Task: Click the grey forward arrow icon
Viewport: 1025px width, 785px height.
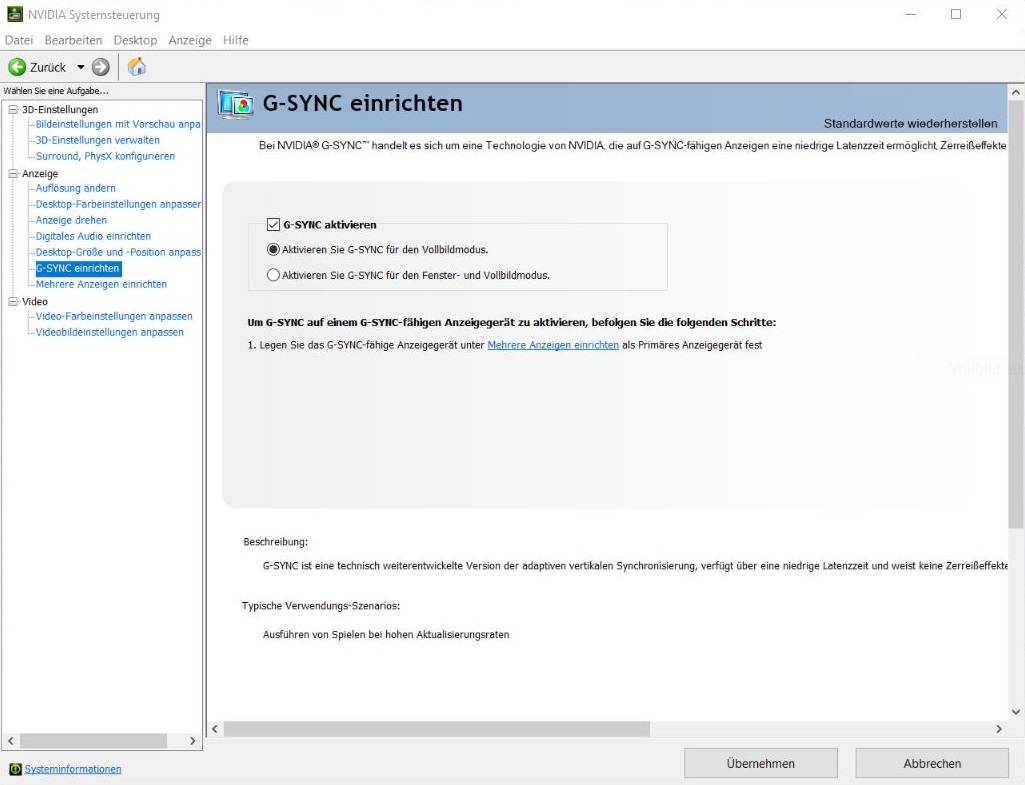Action: 101,67
